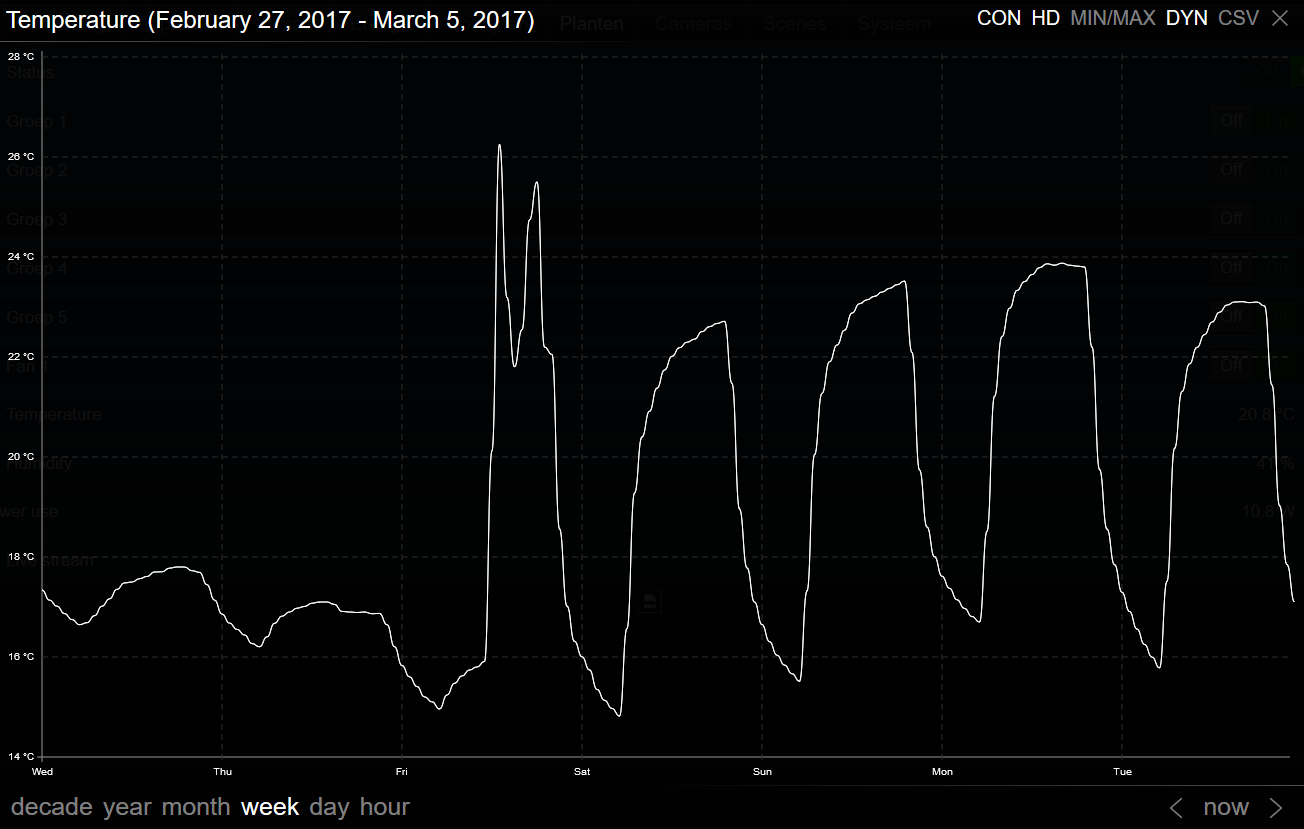
Task: Select the week time range
Action: pos(270,807)
